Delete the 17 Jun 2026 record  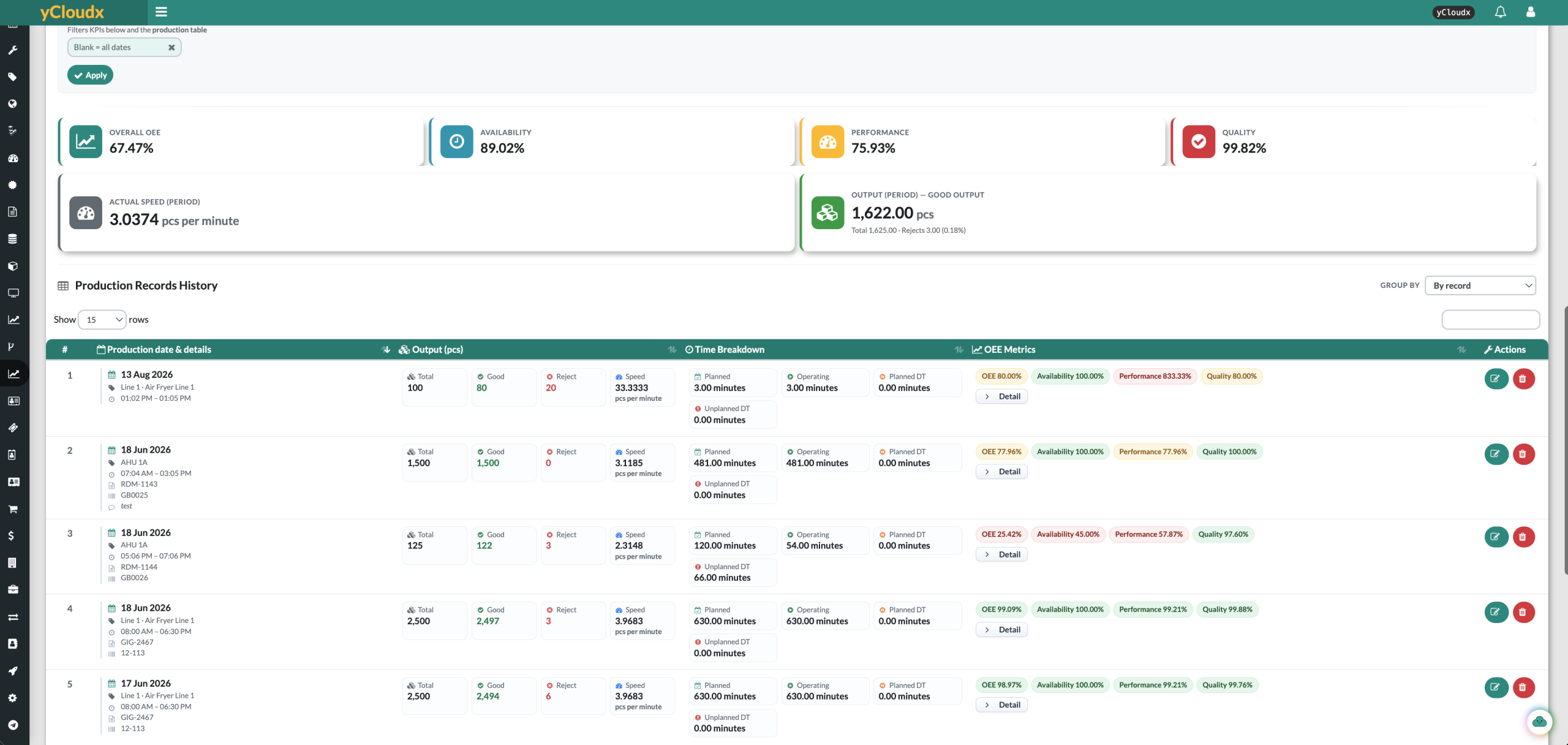click(1523, 687)
